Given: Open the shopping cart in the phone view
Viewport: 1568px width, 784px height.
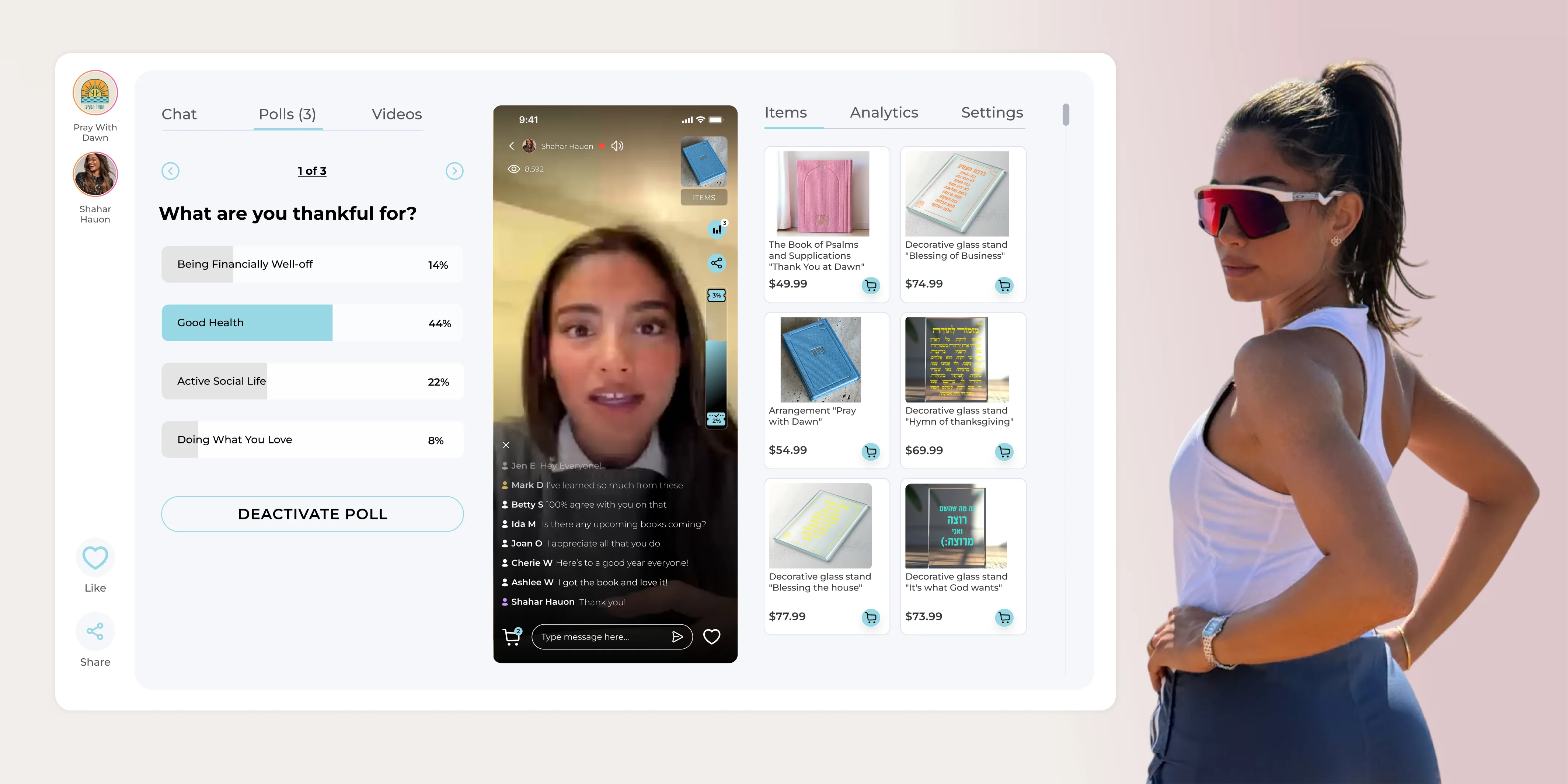Looking at the screenshot, I should pos(512,637).
